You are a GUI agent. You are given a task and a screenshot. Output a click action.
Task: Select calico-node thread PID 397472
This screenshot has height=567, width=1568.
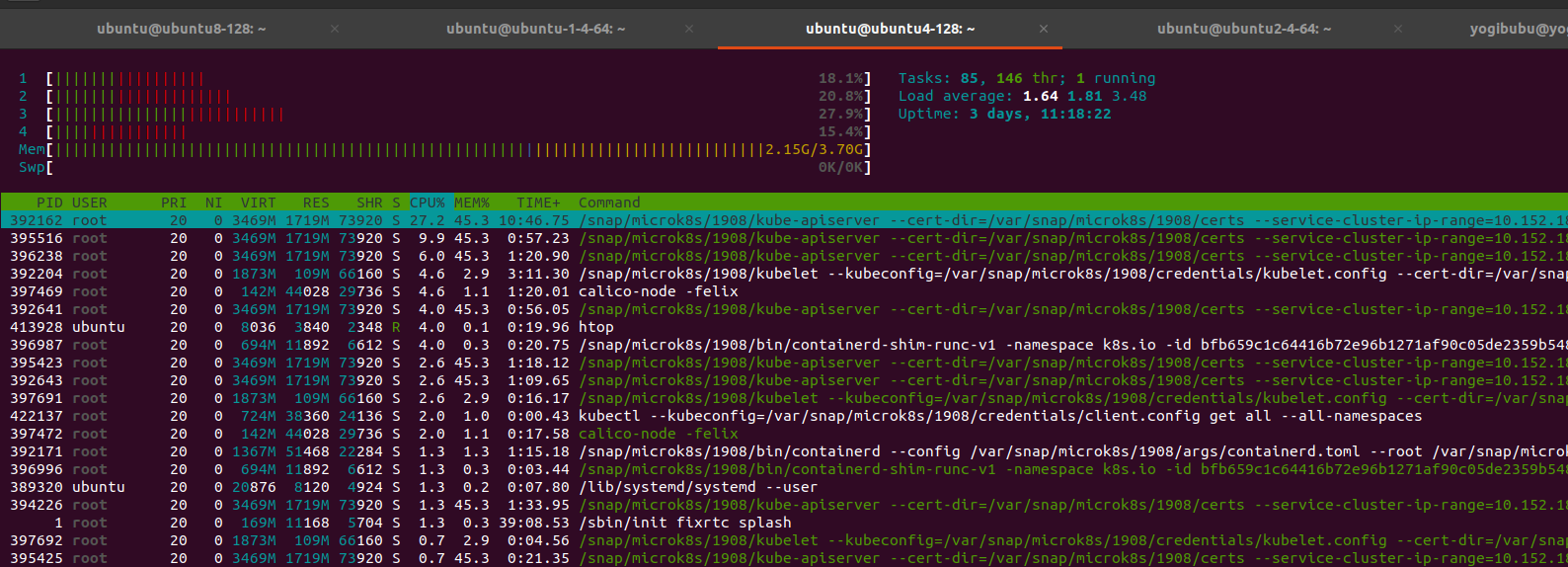pyautogui.click(x=784, y=434)
